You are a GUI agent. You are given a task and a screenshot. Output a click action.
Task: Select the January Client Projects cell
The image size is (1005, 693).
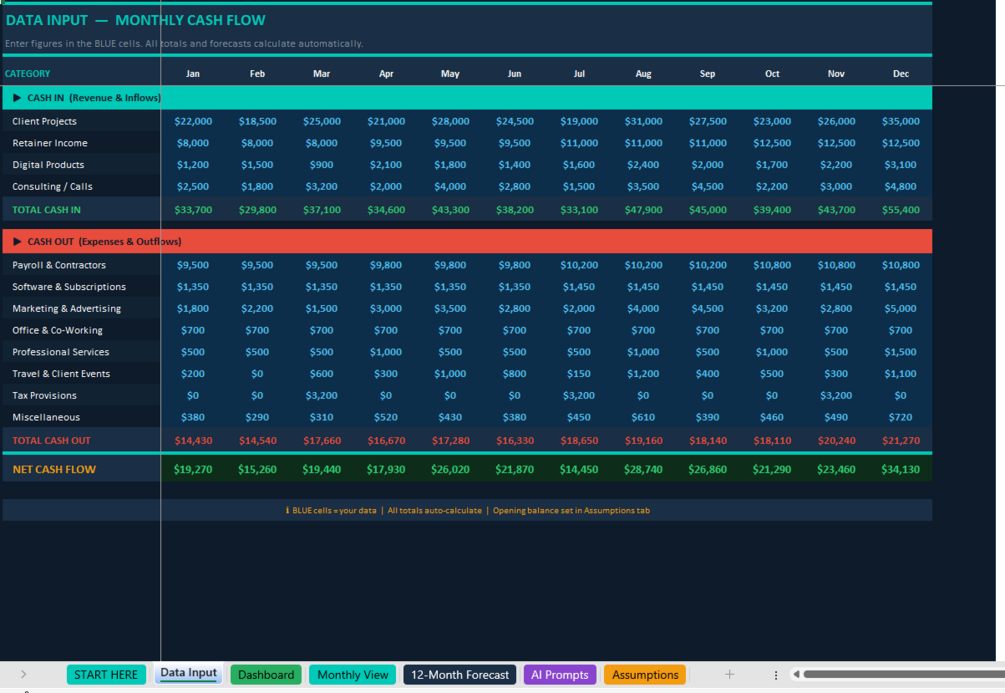pyautogui.click(x=193, y=121)
